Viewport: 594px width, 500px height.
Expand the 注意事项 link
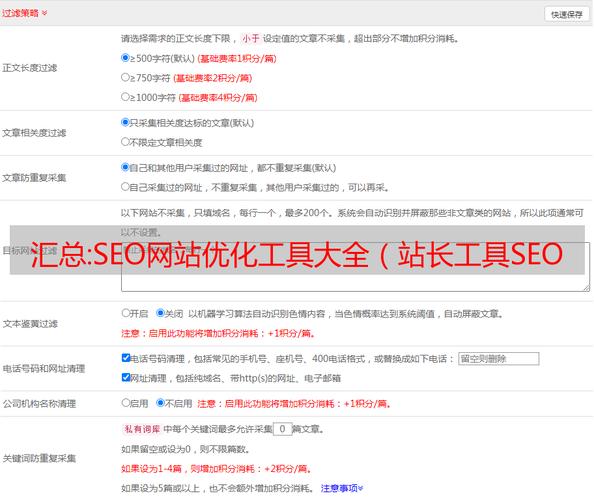click(342, 488)
